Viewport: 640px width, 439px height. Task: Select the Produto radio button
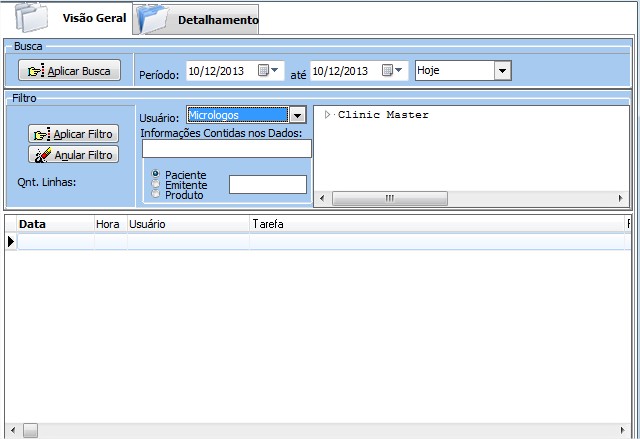tap(155, 194)
